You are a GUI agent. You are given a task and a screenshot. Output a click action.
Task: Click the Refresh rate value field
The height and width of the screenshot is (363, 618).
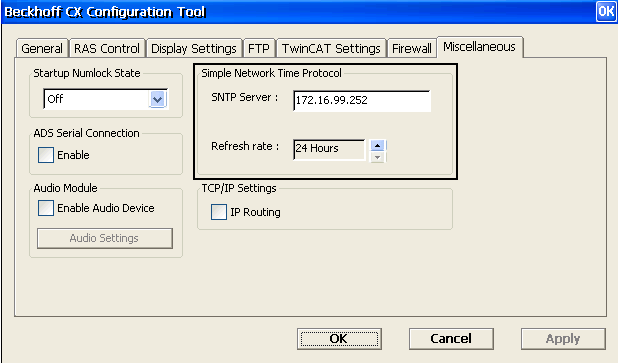click(x=329, y=149)
